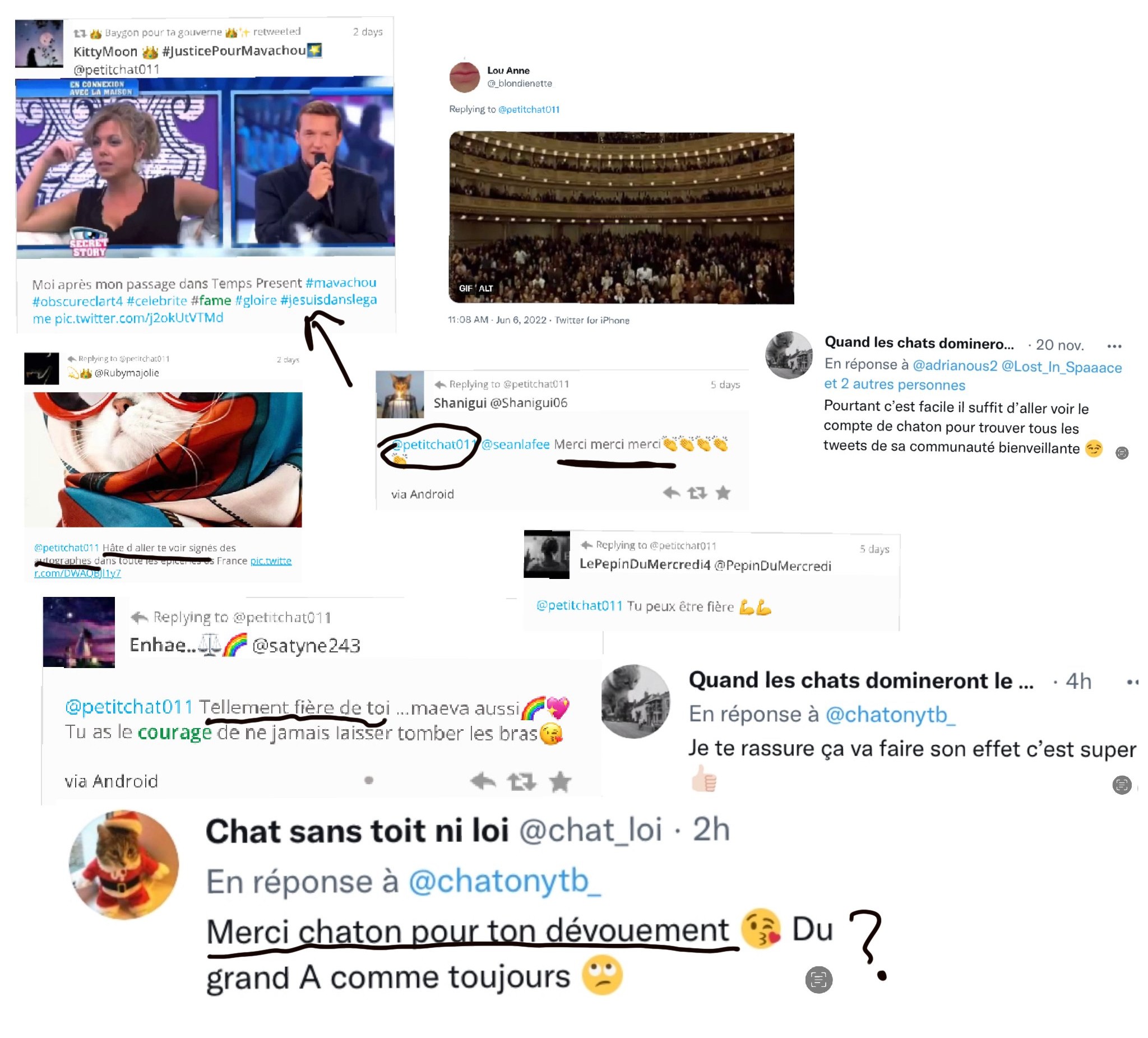Open the @_blondienette profile handle

[519, 84]
